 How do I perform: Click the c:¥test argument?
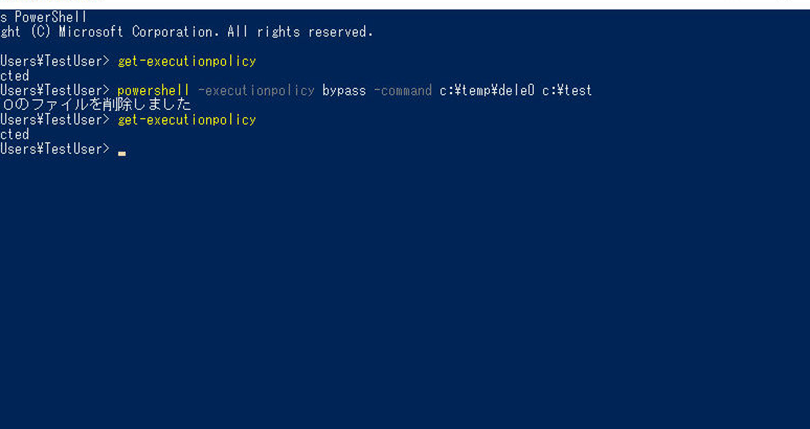[567, 91]
